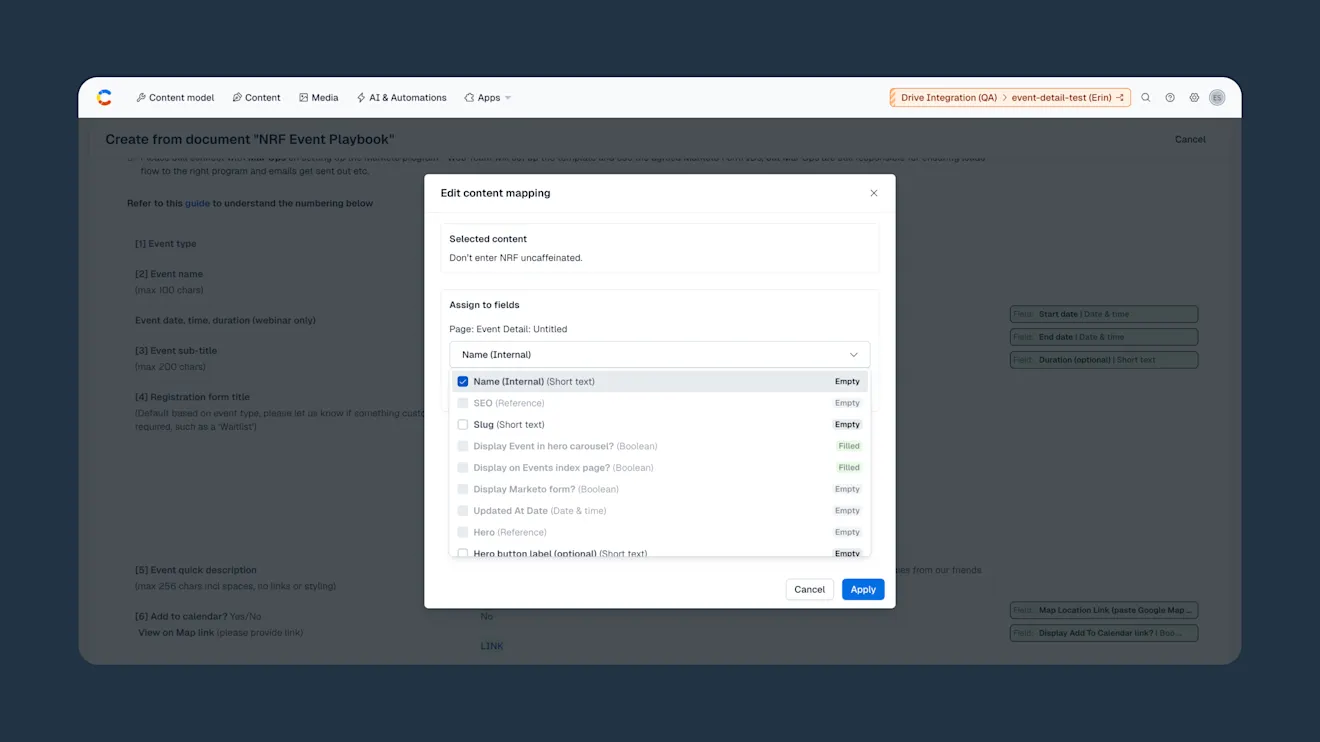Viewport: 1320px width, 742px height.
Task: Click Filled badge on hero carousel row
Action: point(849,446)
